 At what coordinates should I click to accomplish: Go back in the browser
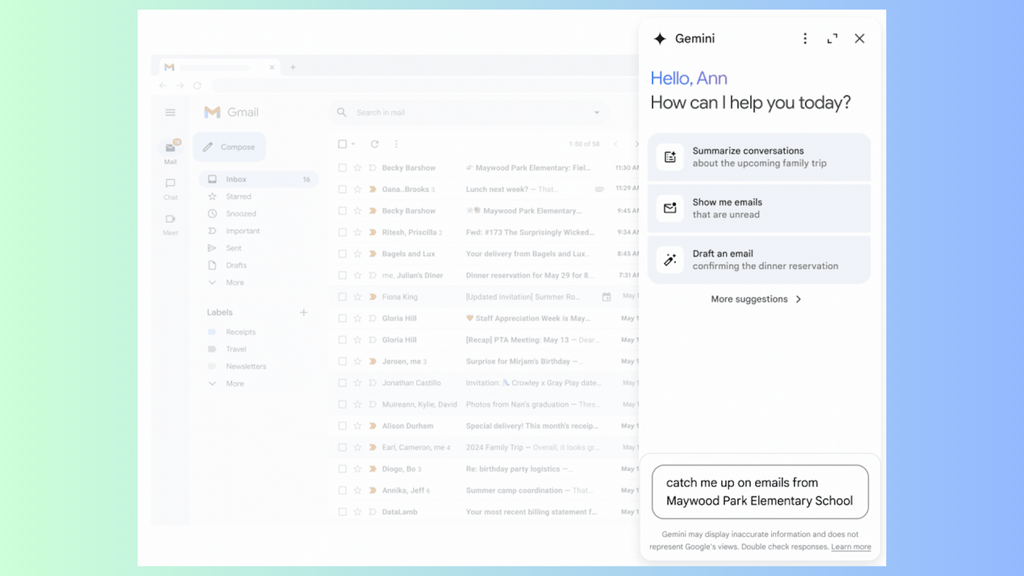[163, 86]
